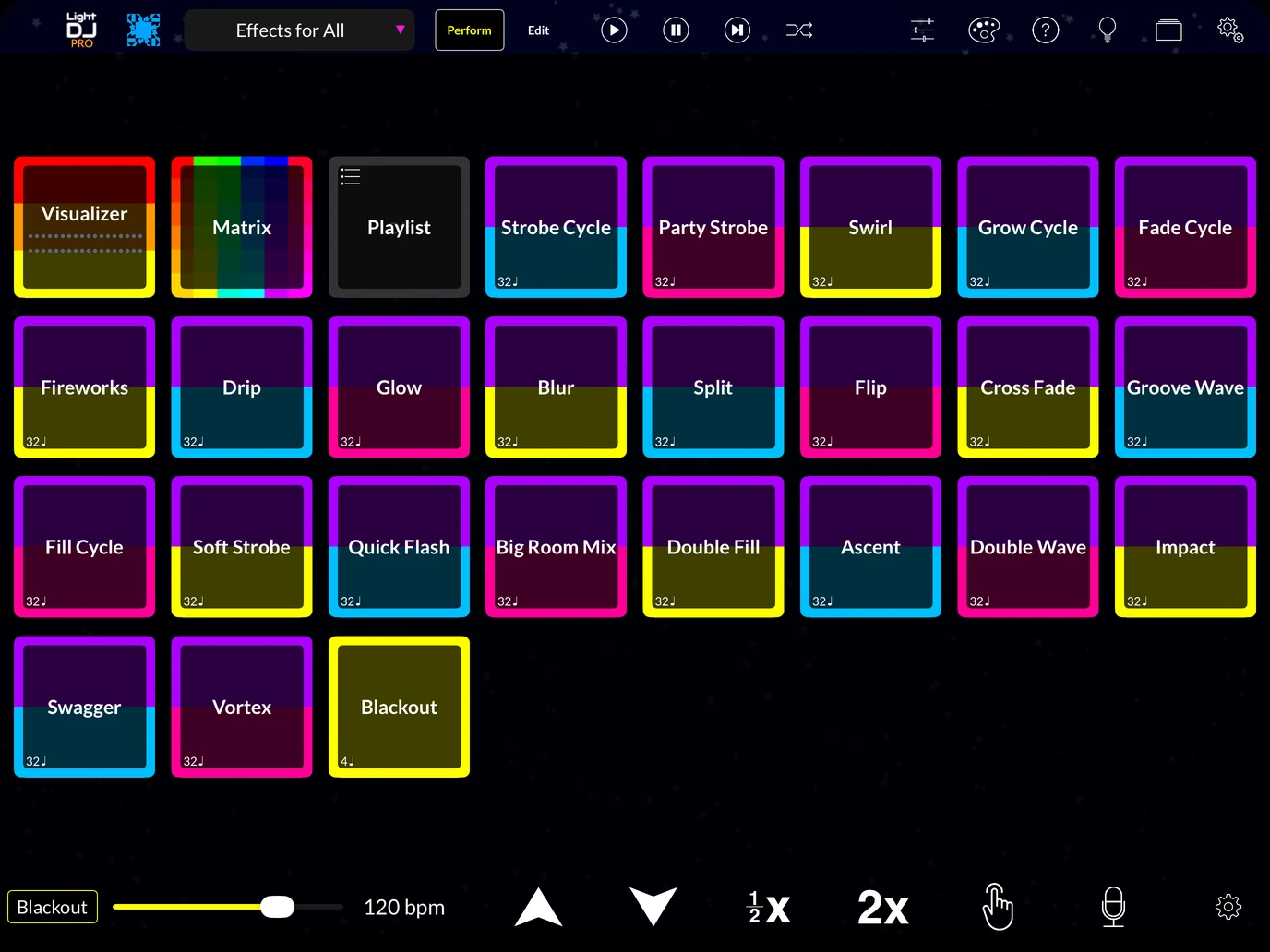Switch to Edit mode
The height and width of the screenshot is (952, 1270).
coord(538,30)
